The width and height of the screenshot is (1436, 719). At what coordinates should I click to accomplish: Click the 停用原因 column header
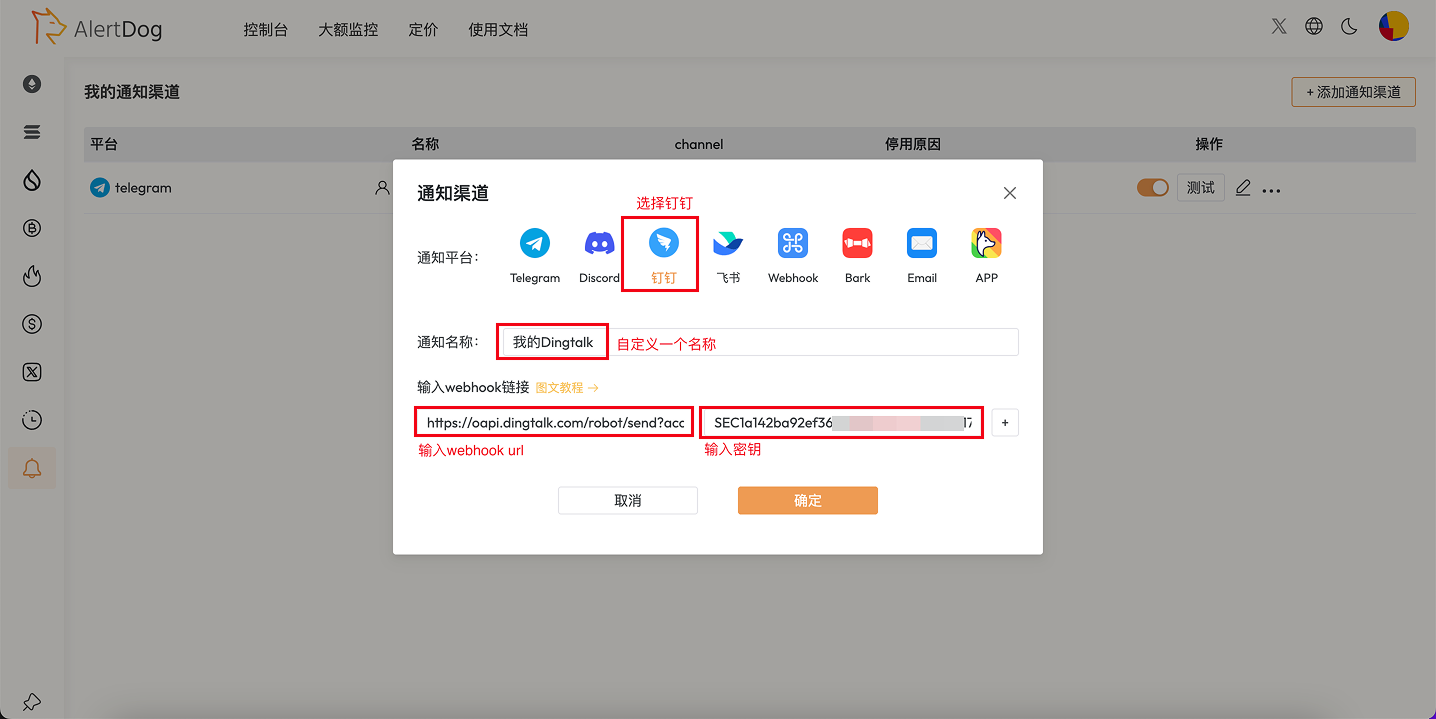pos(913,144)
